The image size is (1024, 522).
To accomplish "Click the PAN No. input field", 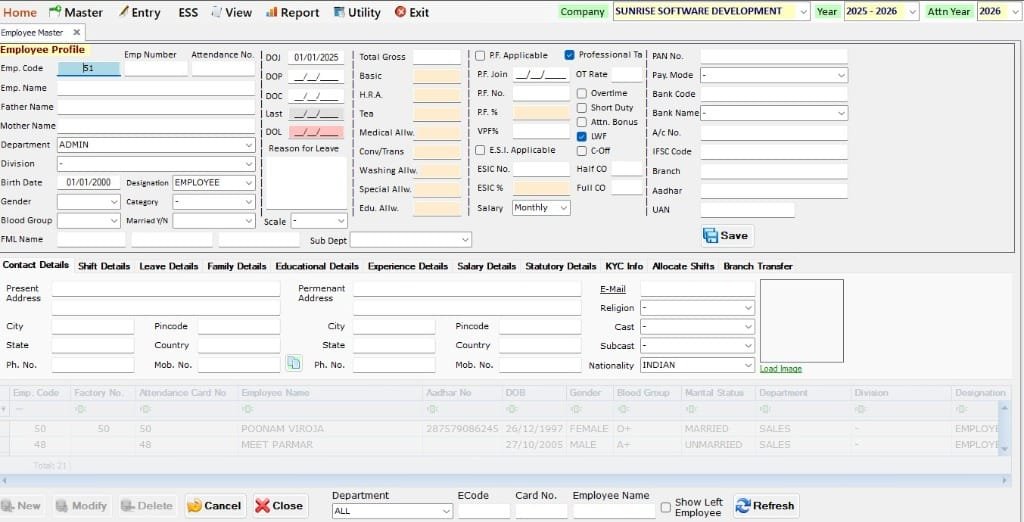I will point(774,56).
